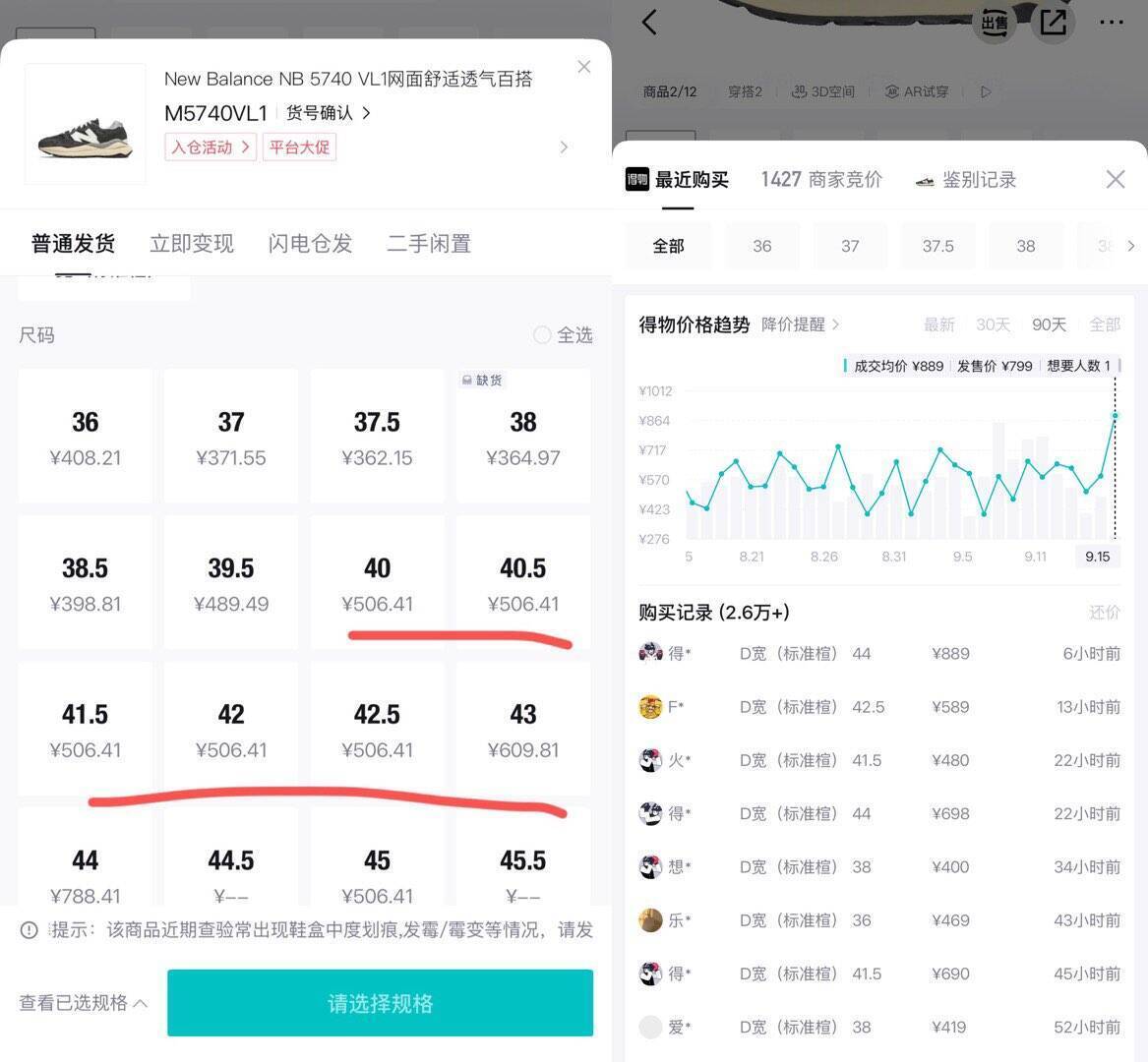Open 货号确认 chevron link
1148x1062 pixels.
[x=328, y=113]
